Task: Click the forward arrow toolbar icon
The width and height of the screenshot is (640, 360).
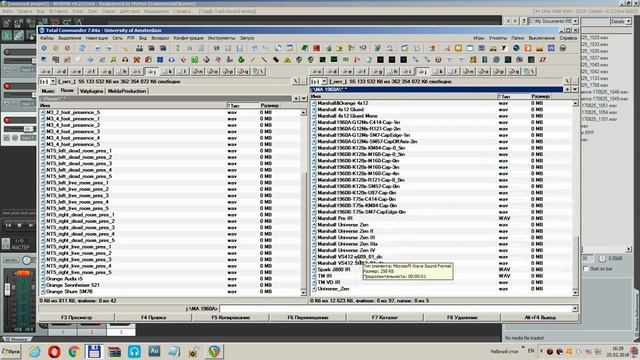Action: (x=109, y=48)
